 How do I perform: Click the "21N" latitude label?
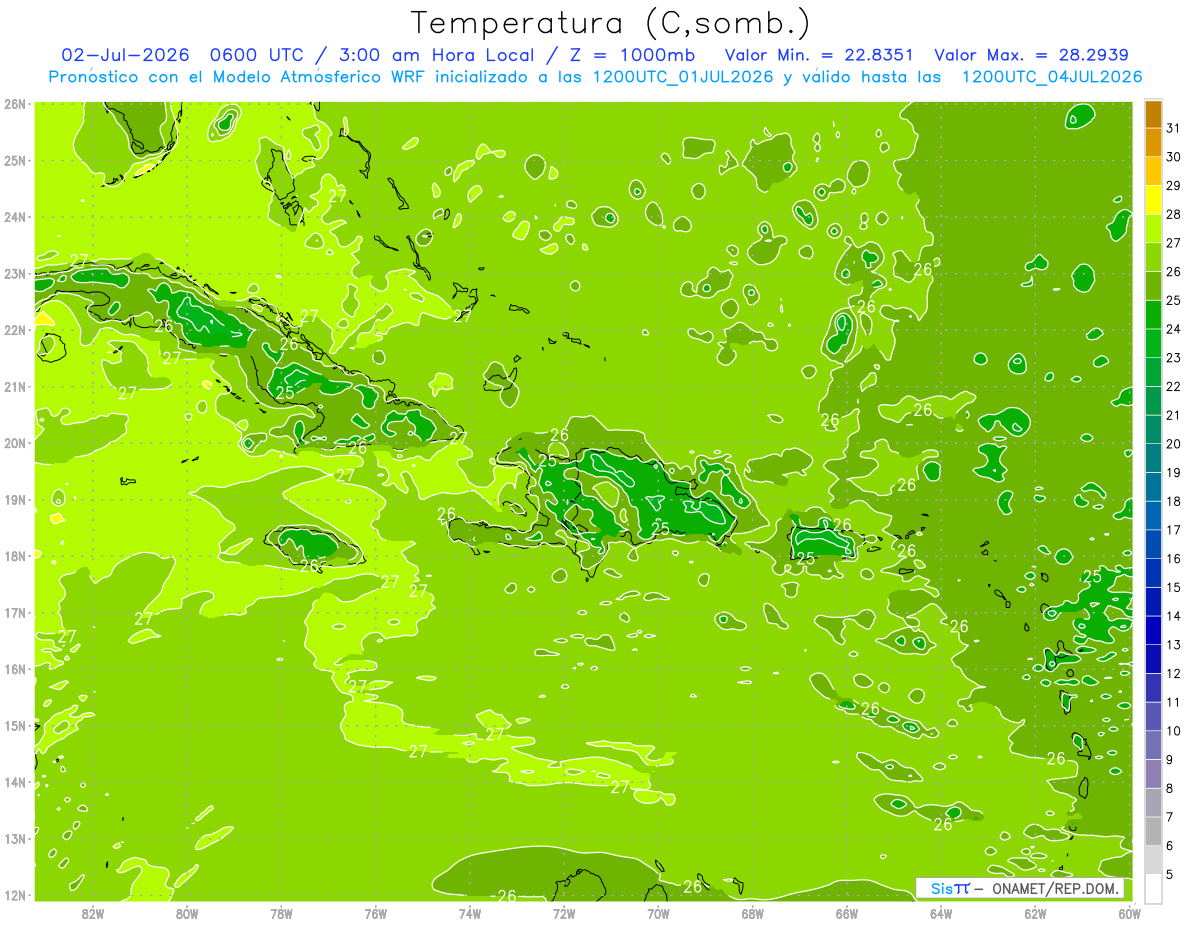point(15,386)
